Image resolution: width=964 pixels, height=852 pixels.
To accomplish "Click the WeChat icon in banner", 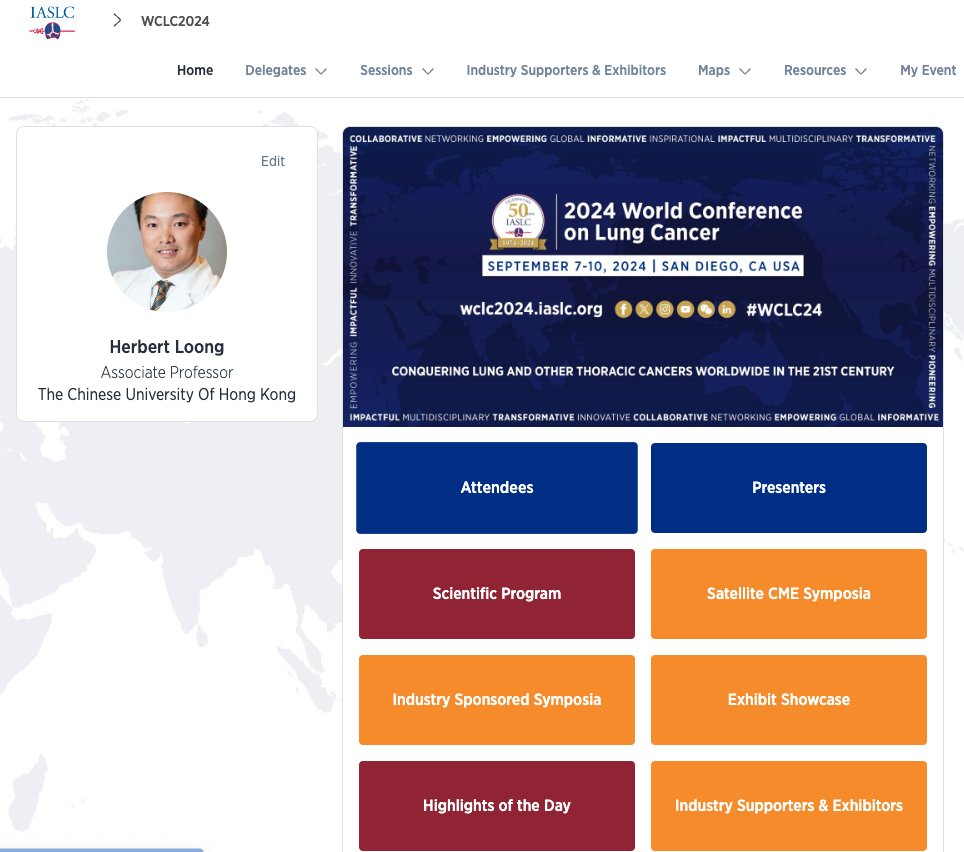I will [x=706, y=309].
